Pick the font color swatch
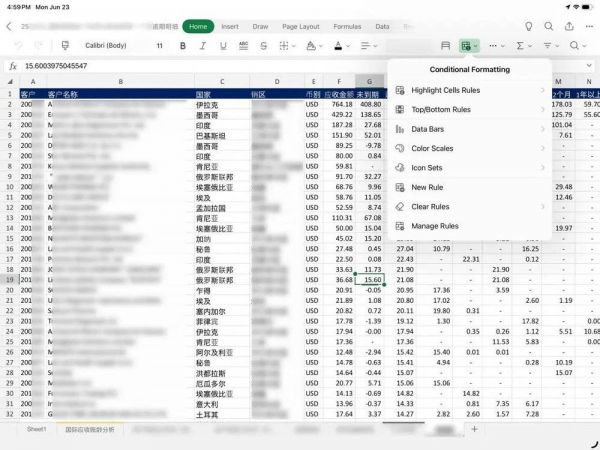 point(340,46)
